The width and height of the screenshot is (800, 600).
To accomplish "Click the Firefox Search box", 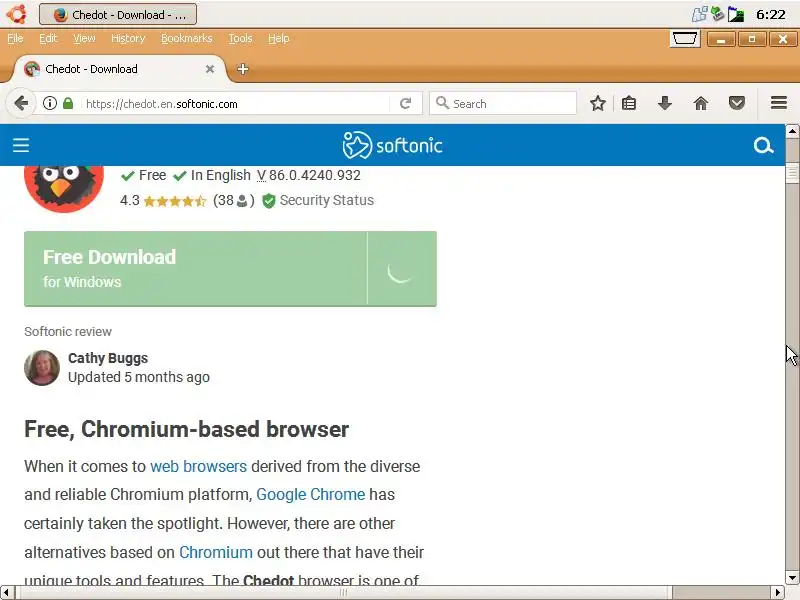I will [503, 104].
